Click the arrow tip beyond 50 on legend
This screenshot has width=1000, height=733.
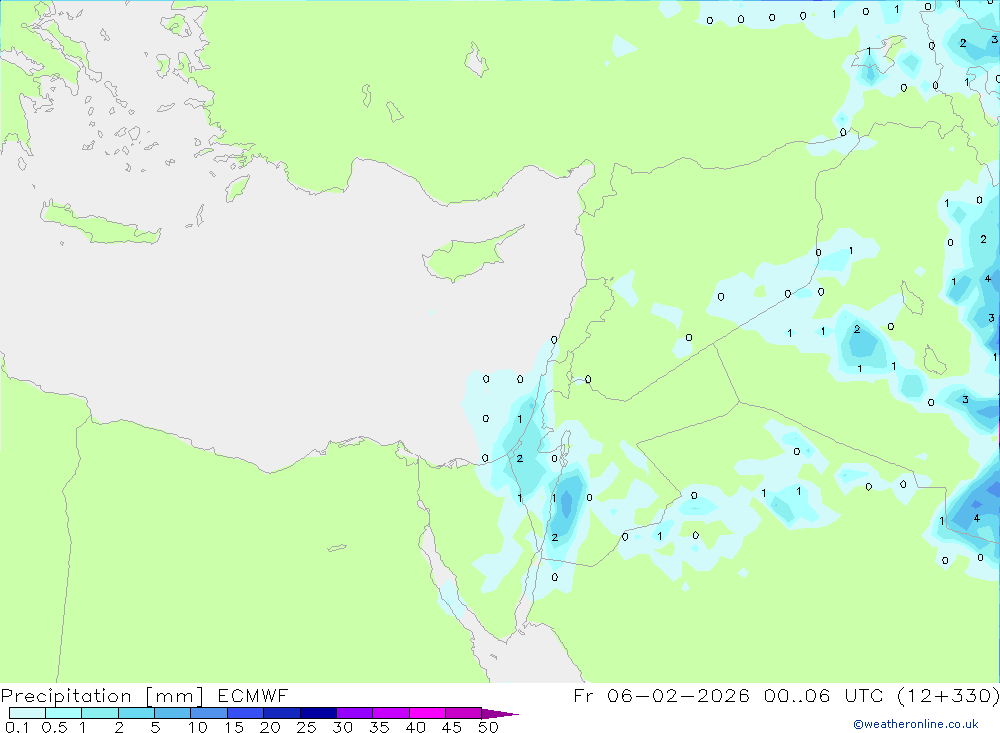coord(500,713)
